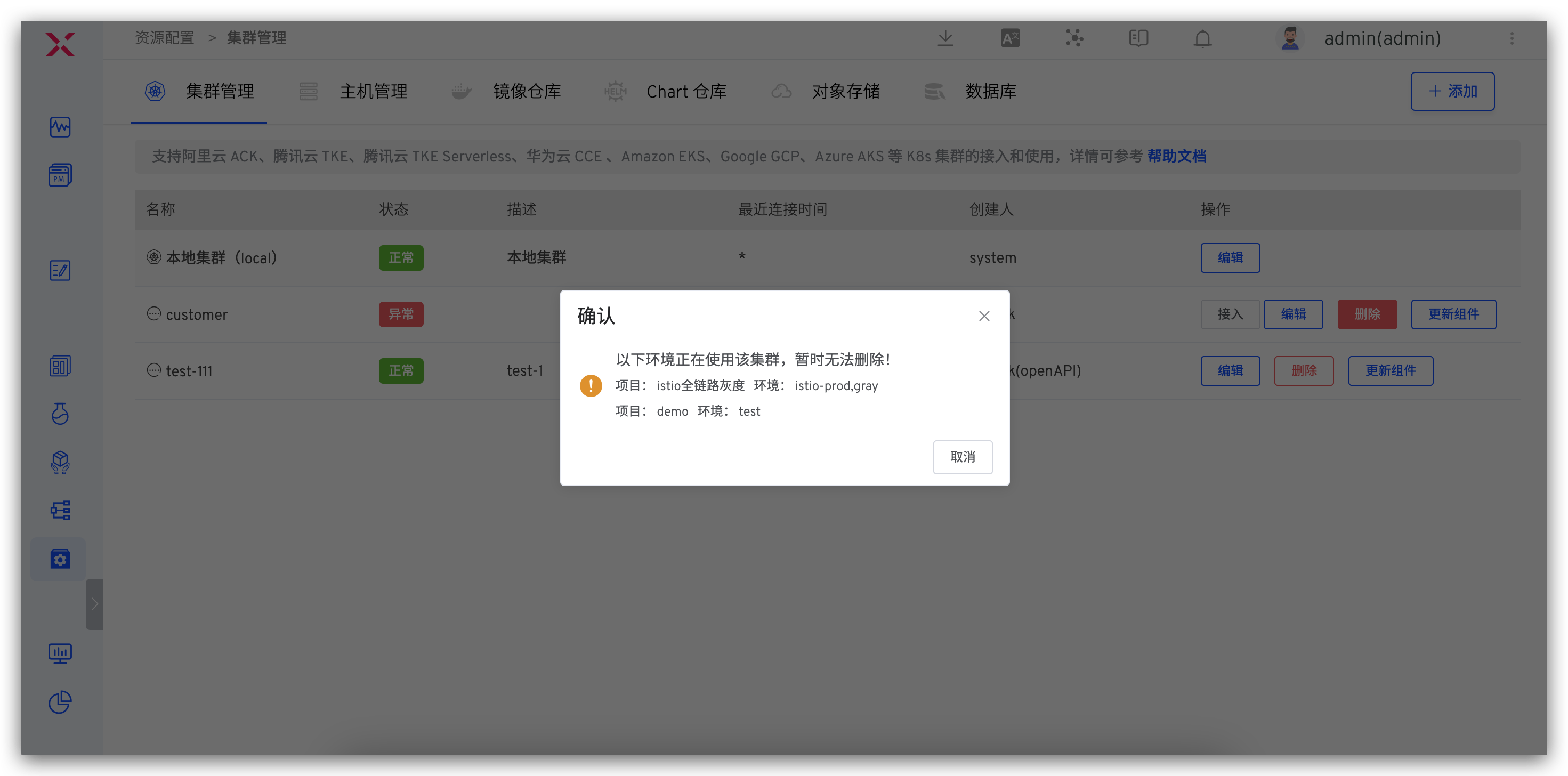Click the waveform monitor icon in sidebar
Viewport: 1568px width, 776px height.
coord(60,127)
